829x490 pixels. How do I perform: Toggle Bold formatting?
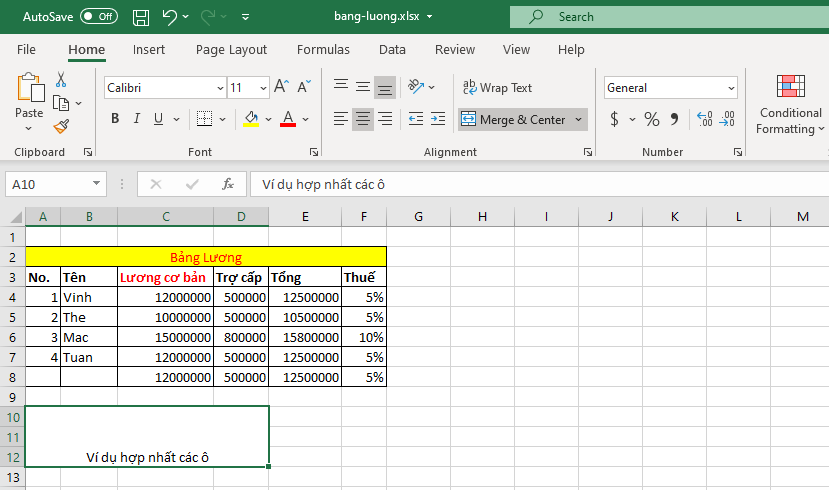click(x=115, y=118)
